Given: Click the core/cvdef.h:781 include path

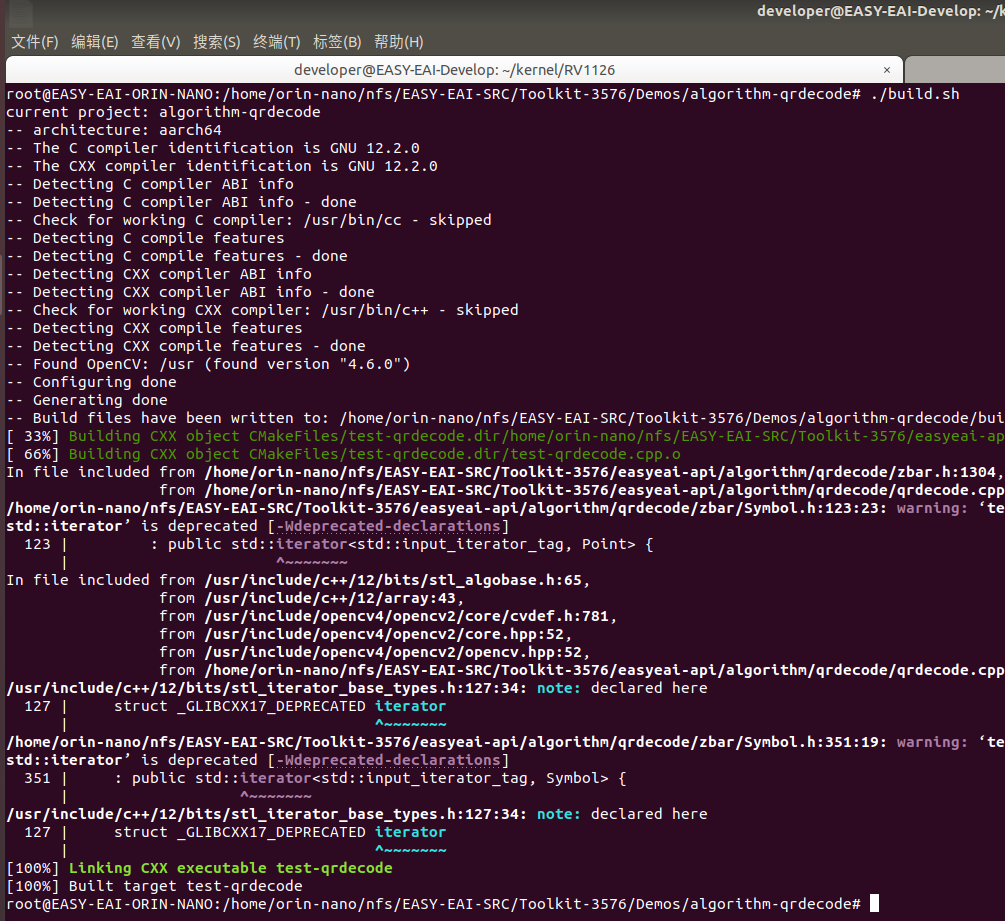Looking at the screenshot, I should [x=410, y=616].
